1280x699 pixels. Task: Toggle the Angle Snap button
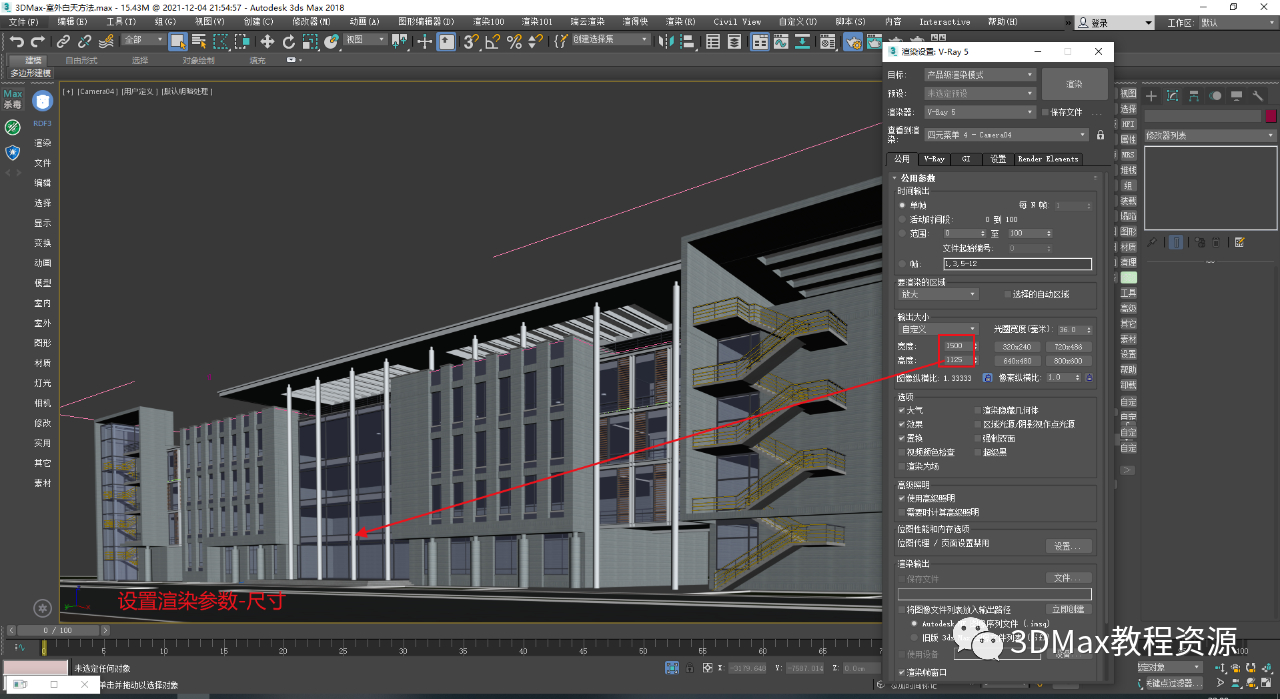pyautogui.click(x=492, y=41)
